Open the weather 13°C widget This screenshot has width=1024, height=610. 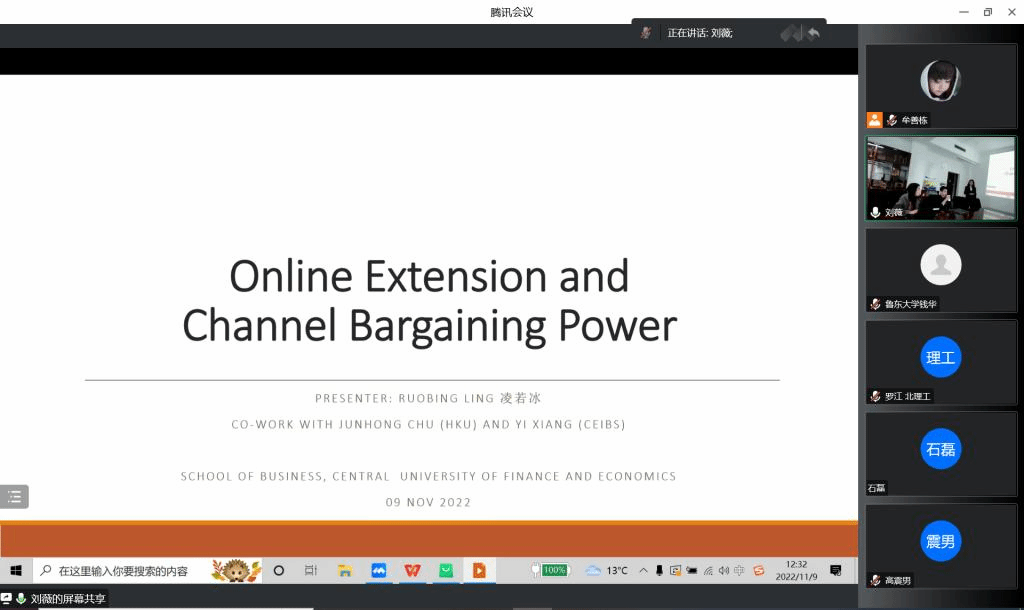607,570
